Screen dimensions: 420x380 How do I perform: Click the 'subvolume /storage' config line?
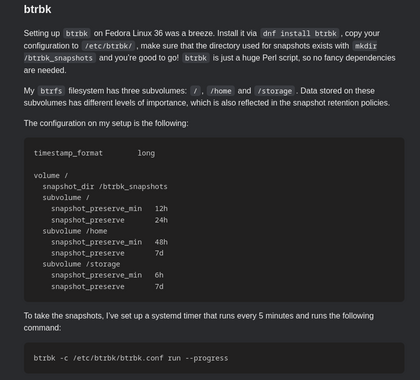click(81, 264)
